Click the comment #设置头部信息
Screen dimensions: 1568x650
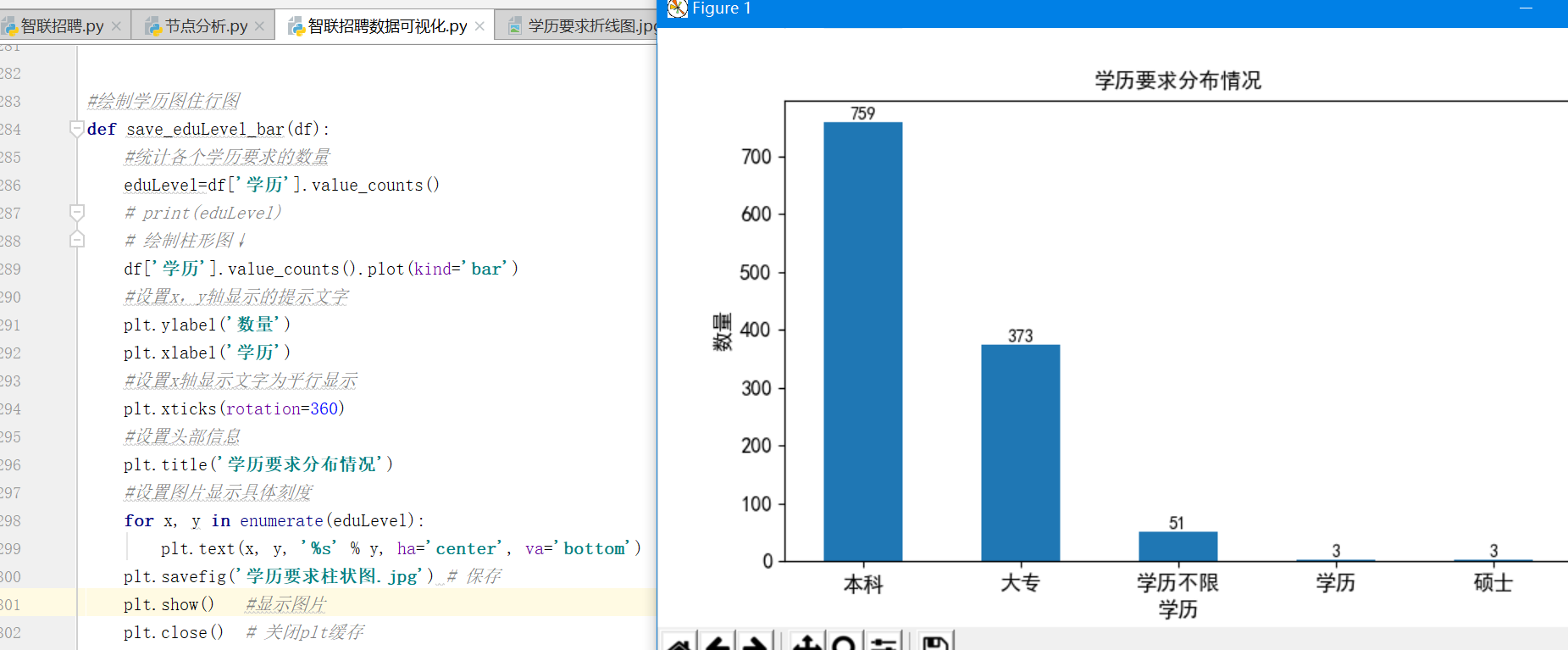[x=182, y=436]
